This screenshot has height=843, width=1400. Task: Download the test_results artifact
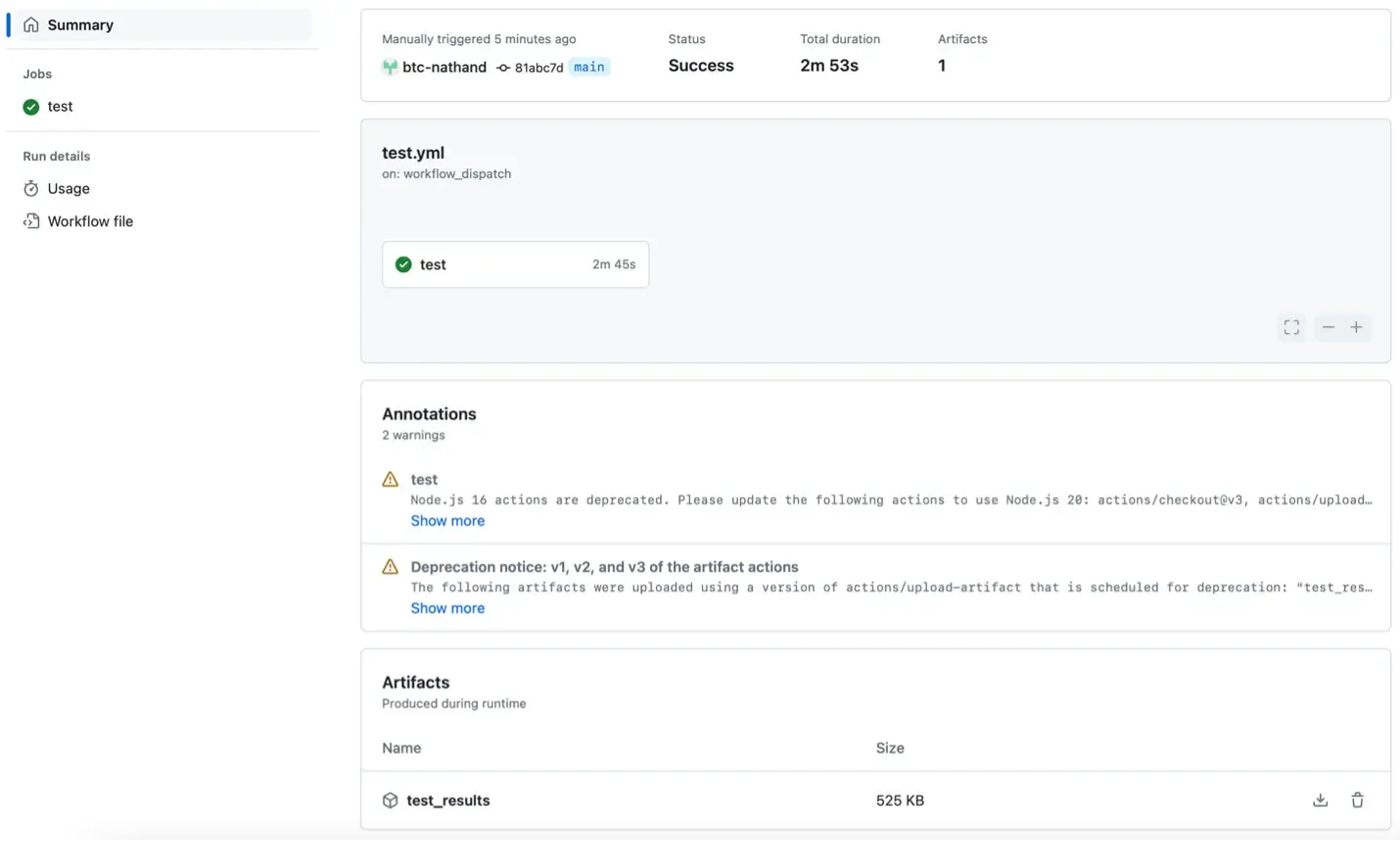[x=1320, y=800]
